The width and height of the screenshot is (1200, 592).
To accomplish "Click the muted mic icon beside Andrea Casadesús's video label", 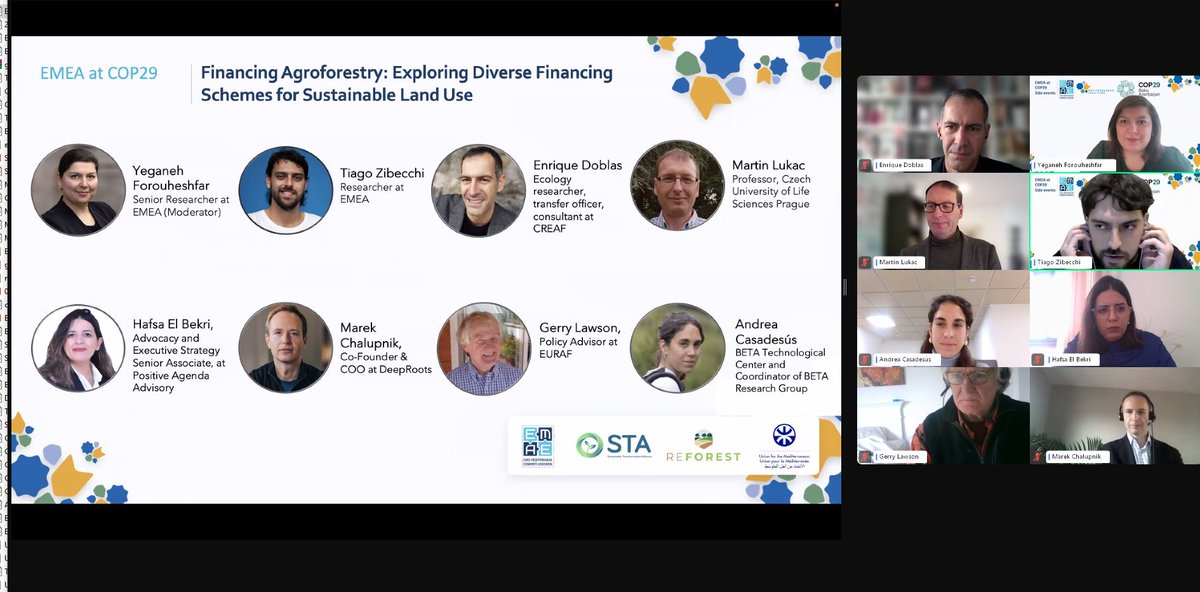I will [865, 359].
